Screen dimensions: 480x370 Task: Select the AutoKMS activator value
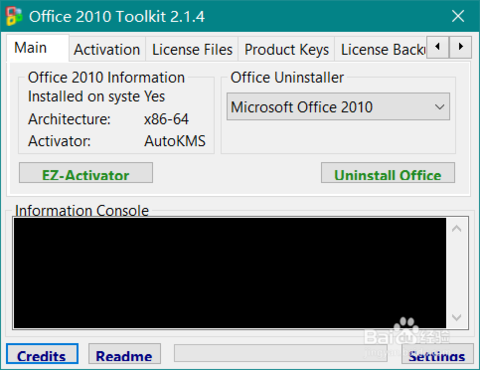point(175,141)
